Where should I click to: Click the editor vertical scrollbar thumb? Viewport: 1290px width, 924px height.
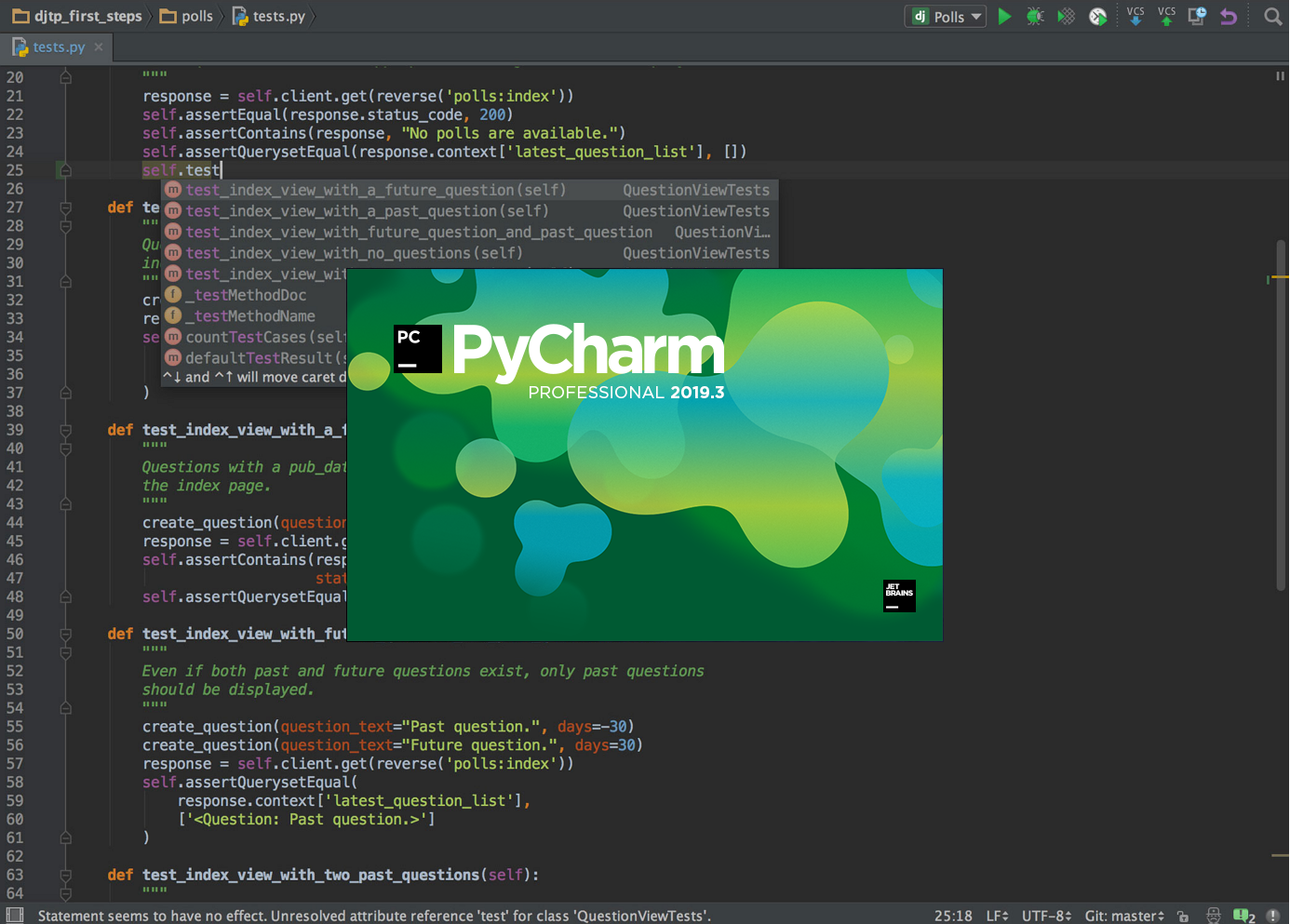point(1282,414)
